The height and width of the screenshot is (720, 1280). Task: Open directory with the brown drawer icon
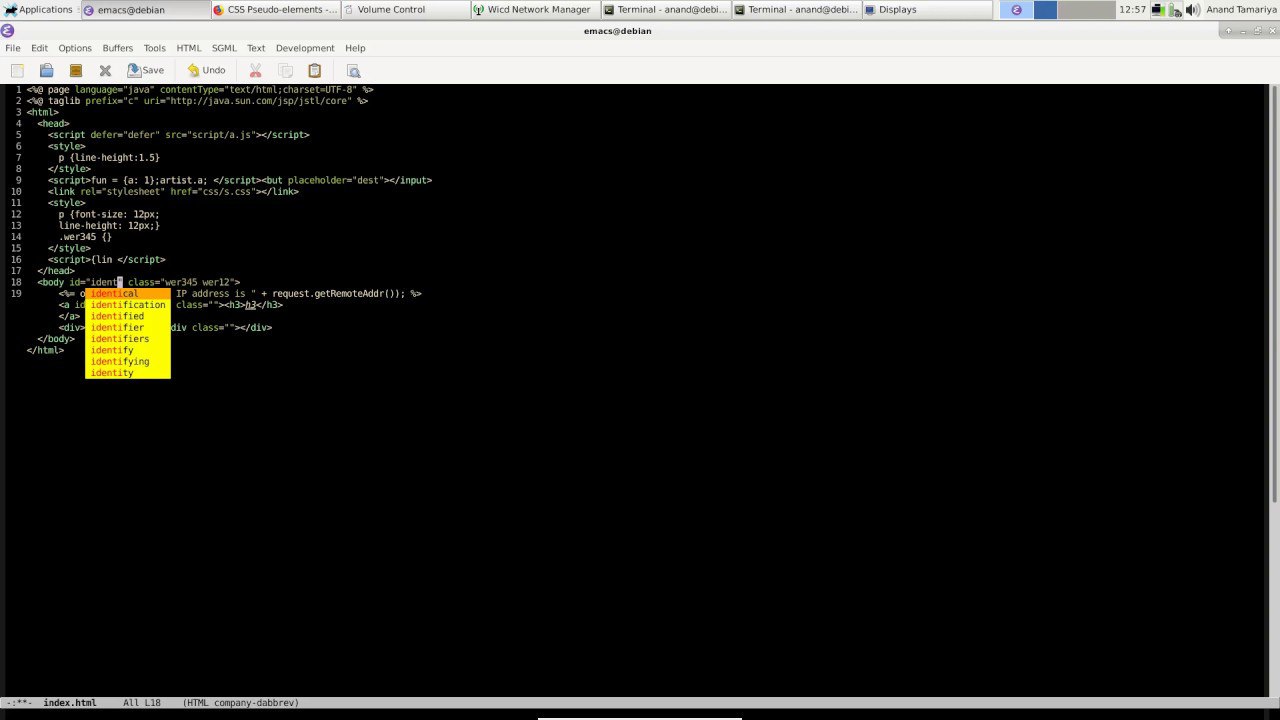point(75,70)
